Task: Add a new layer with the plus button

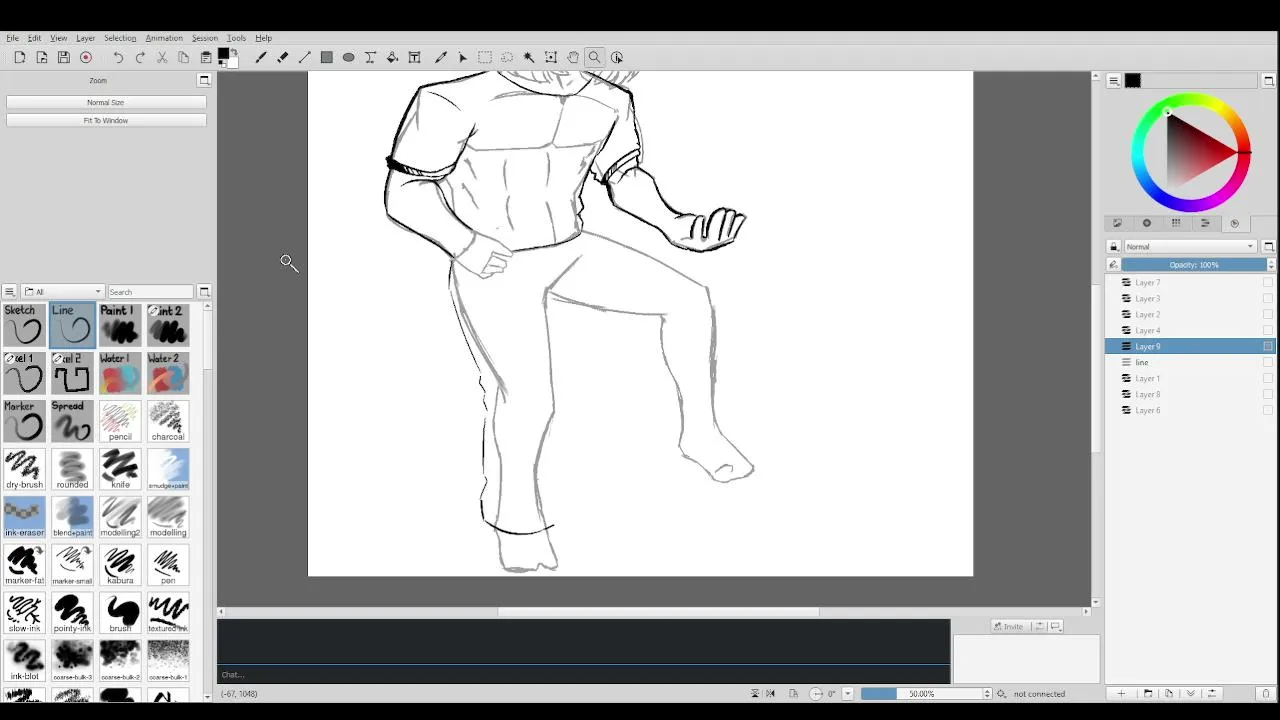Action: [1121, 694]
